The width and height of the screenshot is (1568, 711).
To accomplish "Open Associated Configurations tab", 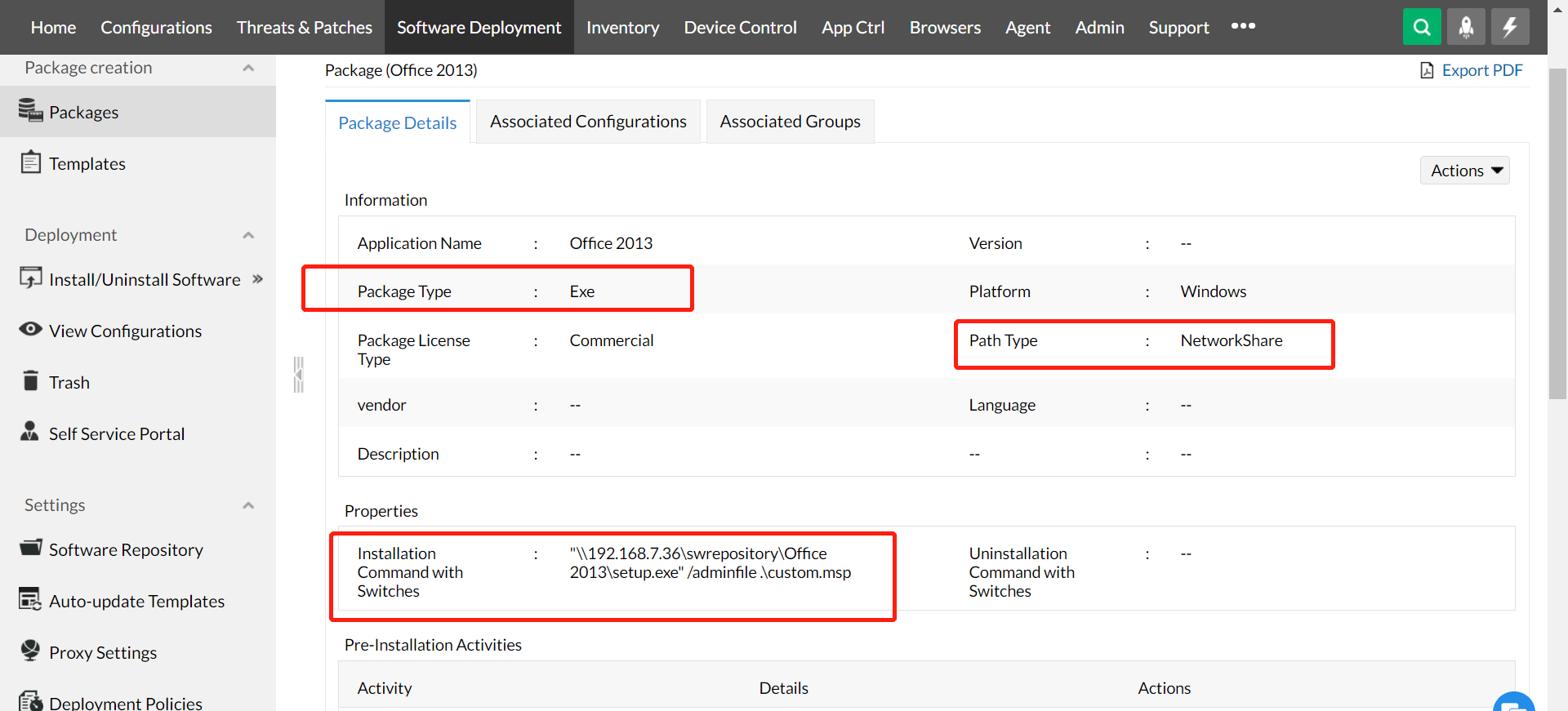I will click(x=588, y=122).
